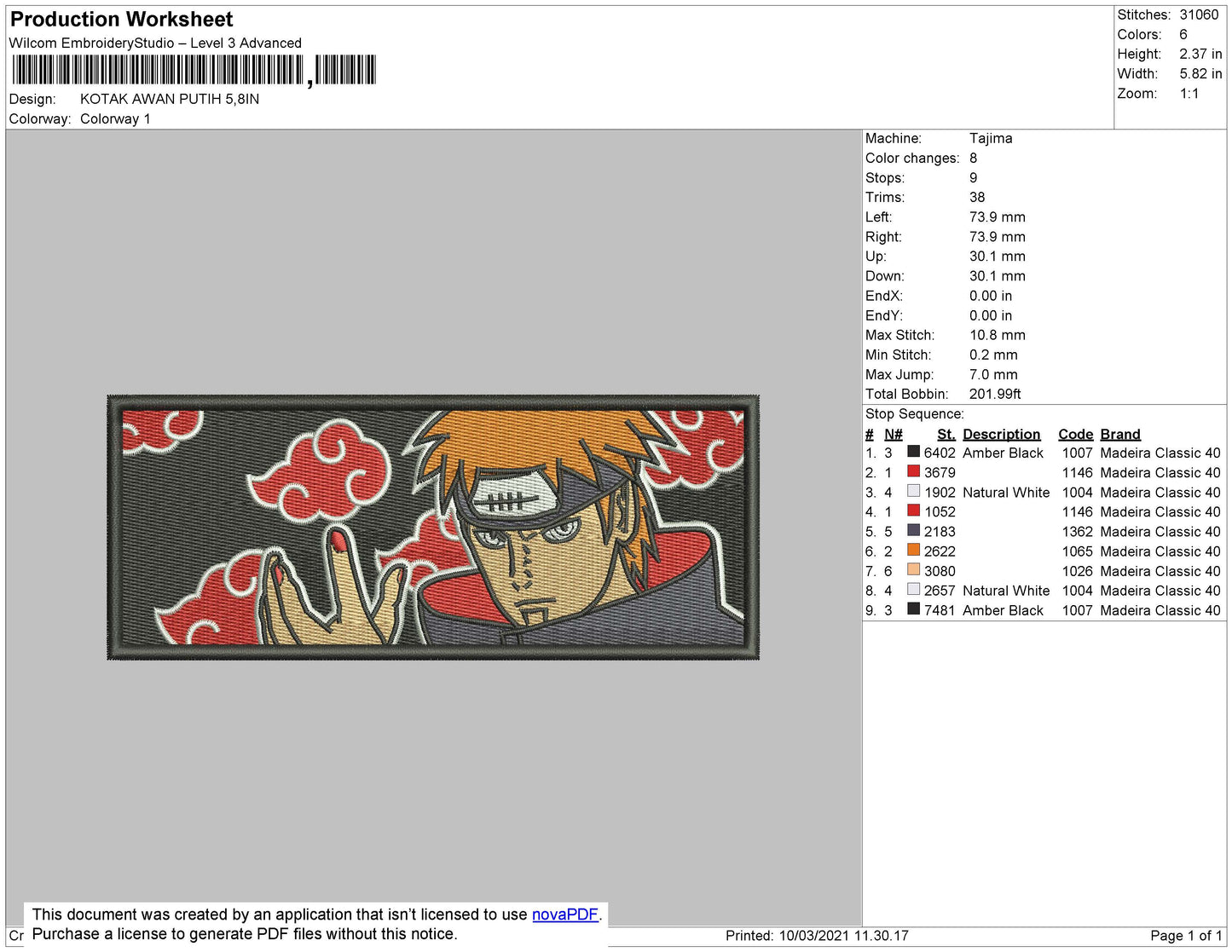Select the Height value 2.37 in
Screen dimensions: 1232x952
coord(1200,54)
